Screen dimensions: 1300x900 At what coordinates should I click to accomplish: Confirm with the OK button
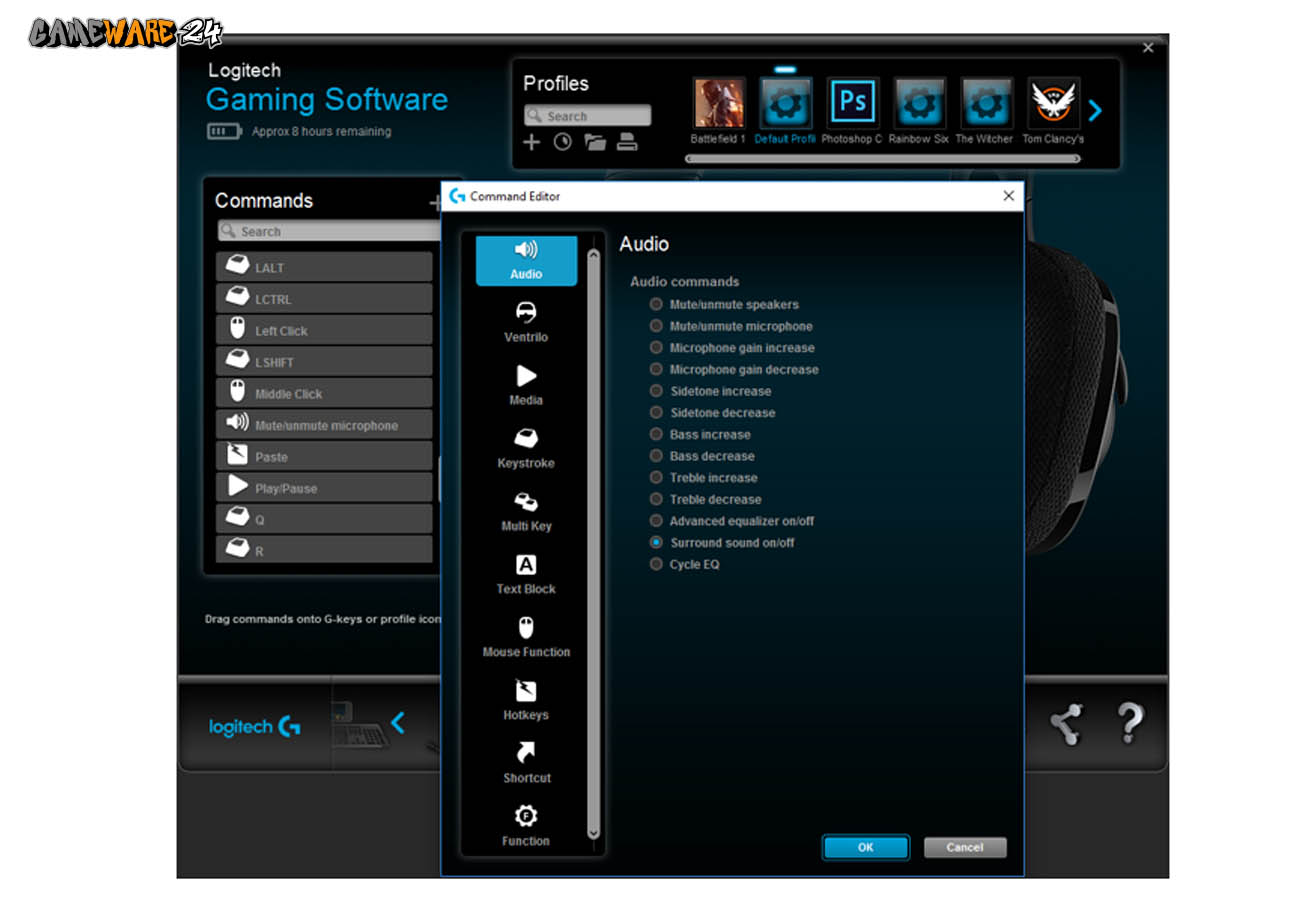click(x=866, y=847)
